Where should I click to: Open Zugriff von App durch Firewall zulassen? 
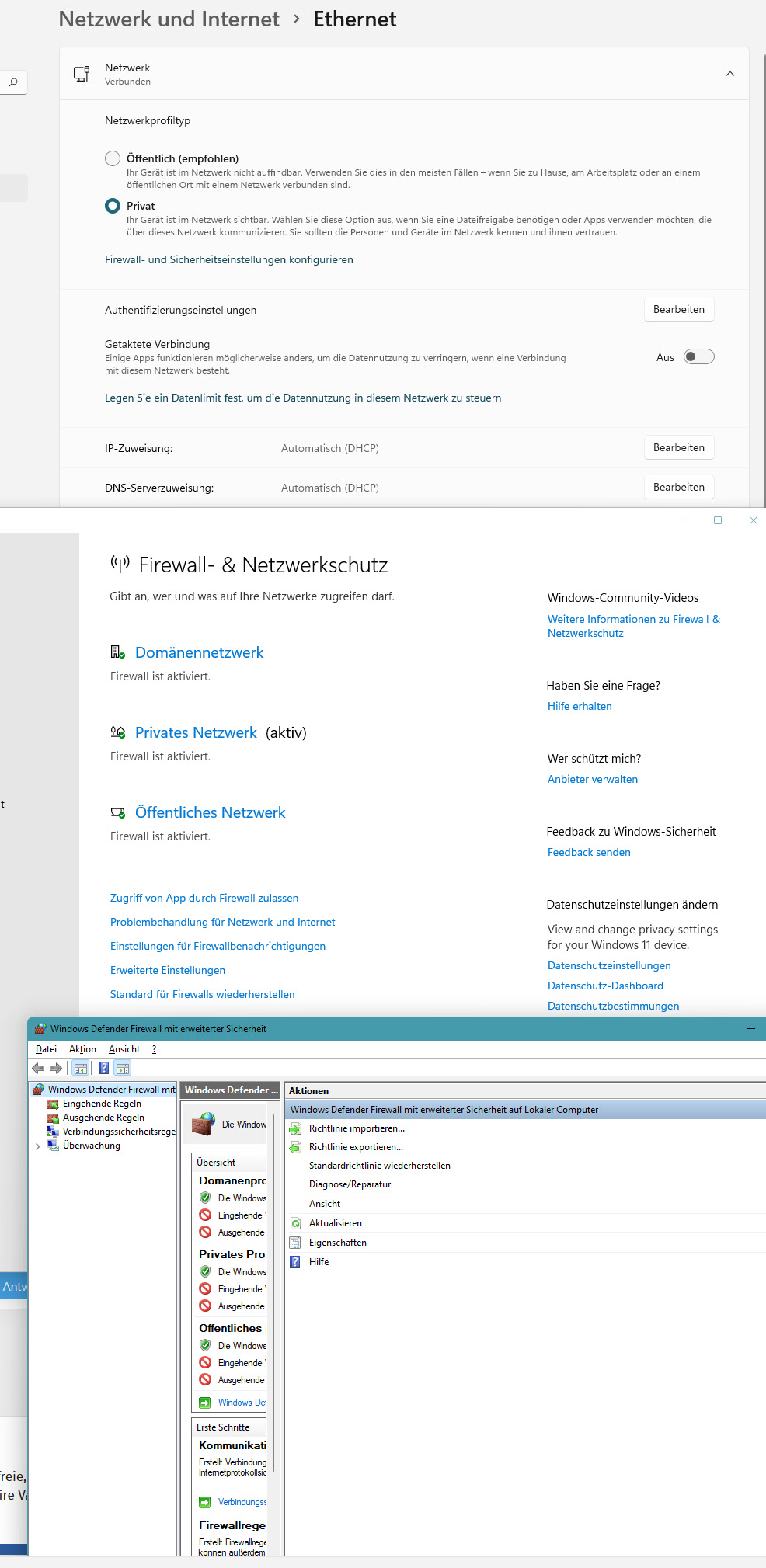(204, 898)
